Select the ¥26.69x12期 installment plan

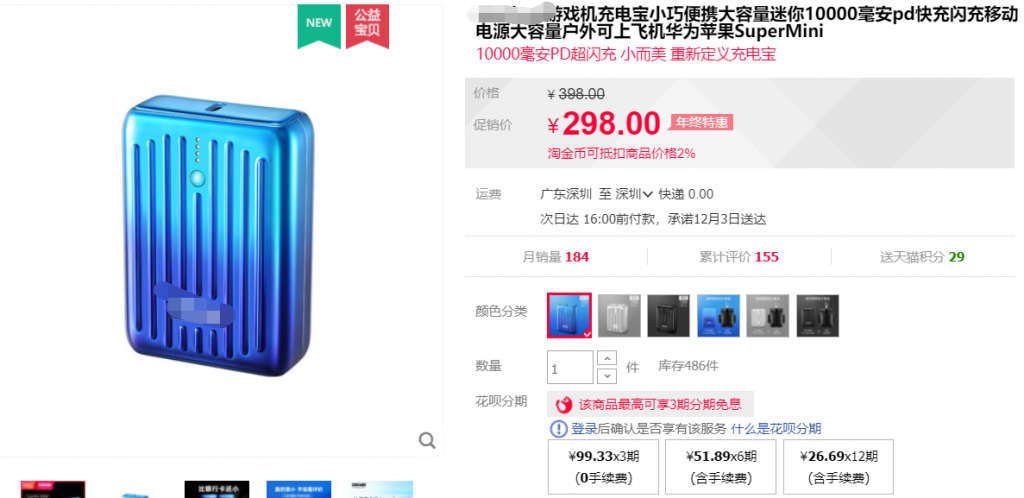click(x=839, y=467)
